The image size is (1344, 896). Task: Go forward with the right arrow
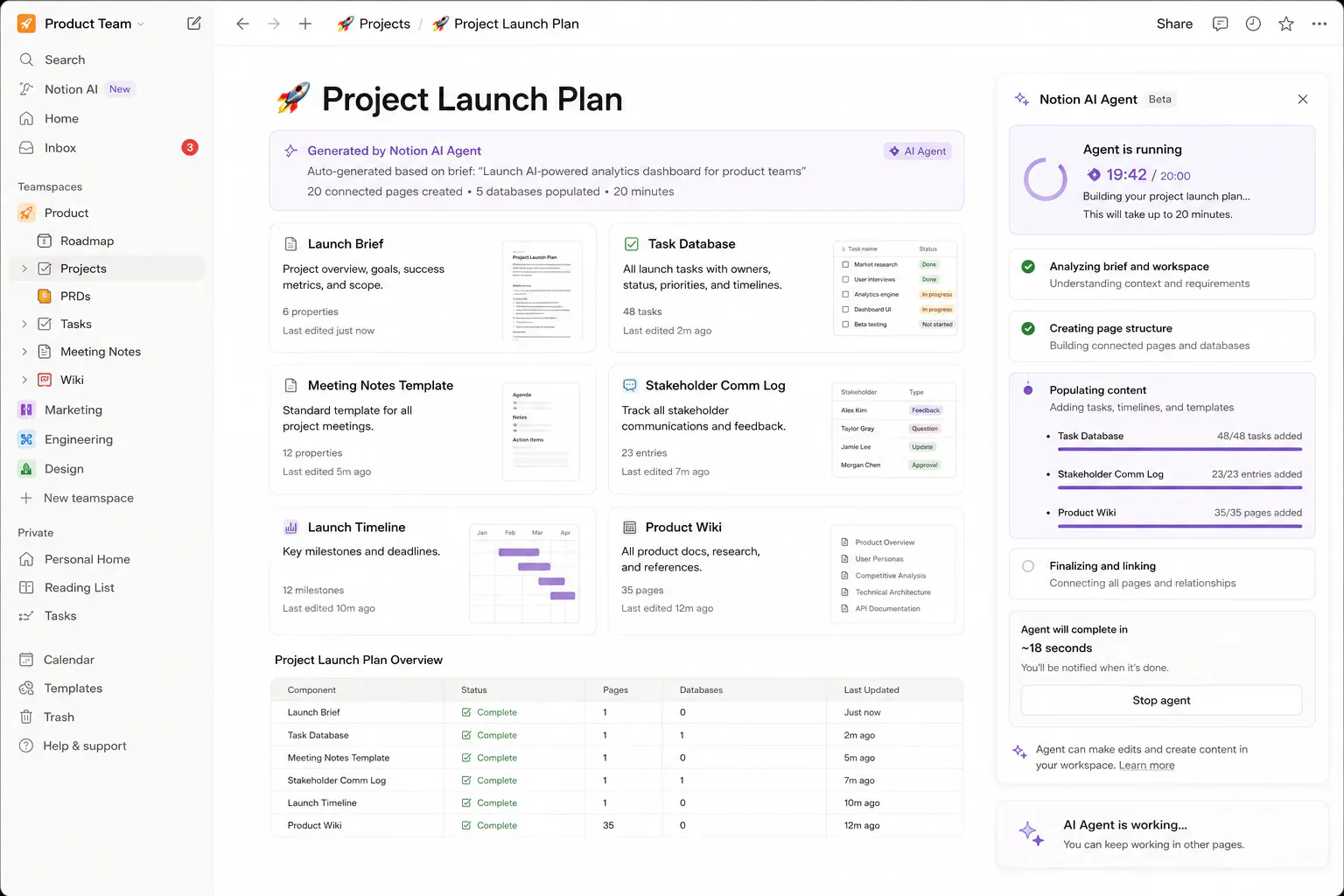point(274,24)
